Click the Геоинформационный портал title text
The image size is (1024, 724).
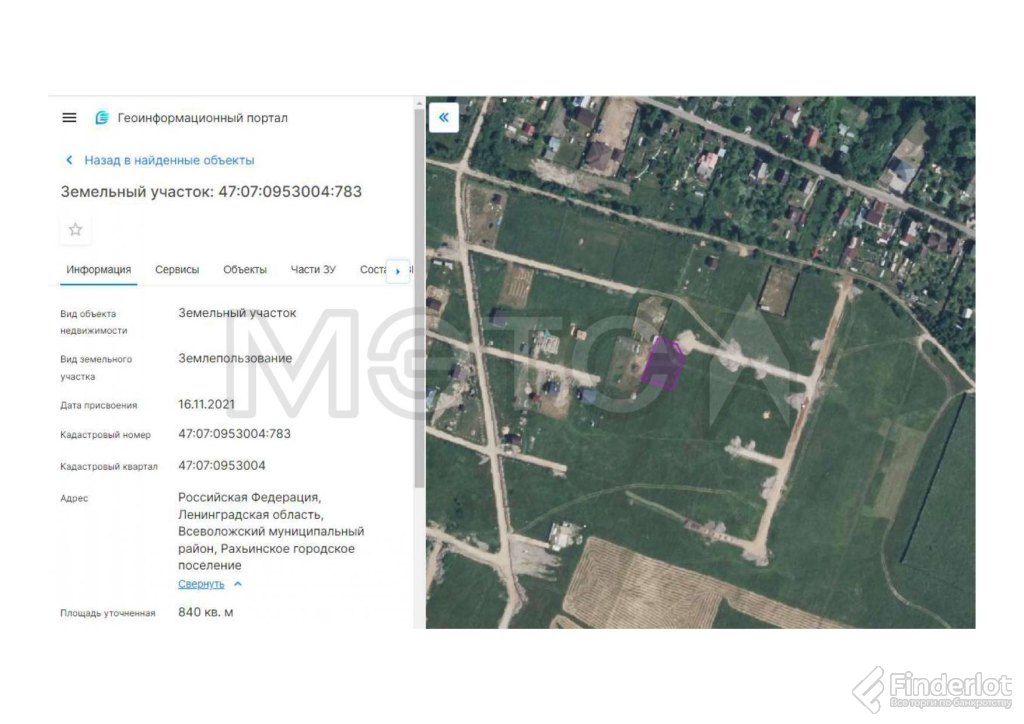[203, 118]
